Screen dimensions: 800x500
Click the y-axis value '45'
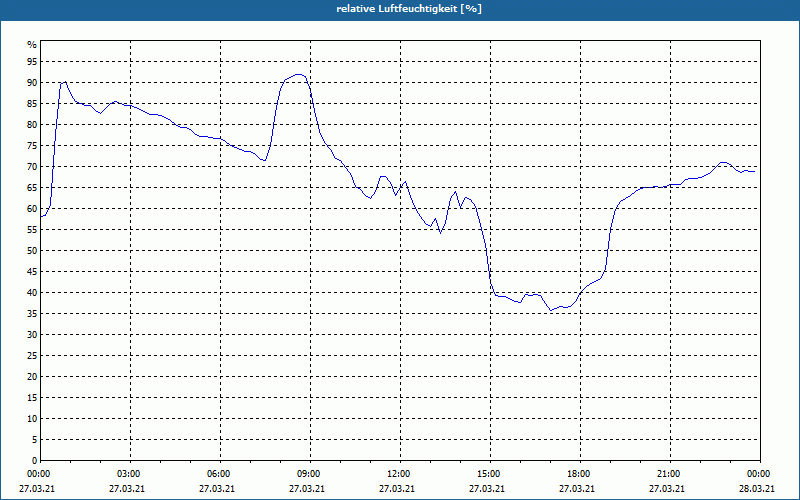pyautogui.click(x=32, y=271)
